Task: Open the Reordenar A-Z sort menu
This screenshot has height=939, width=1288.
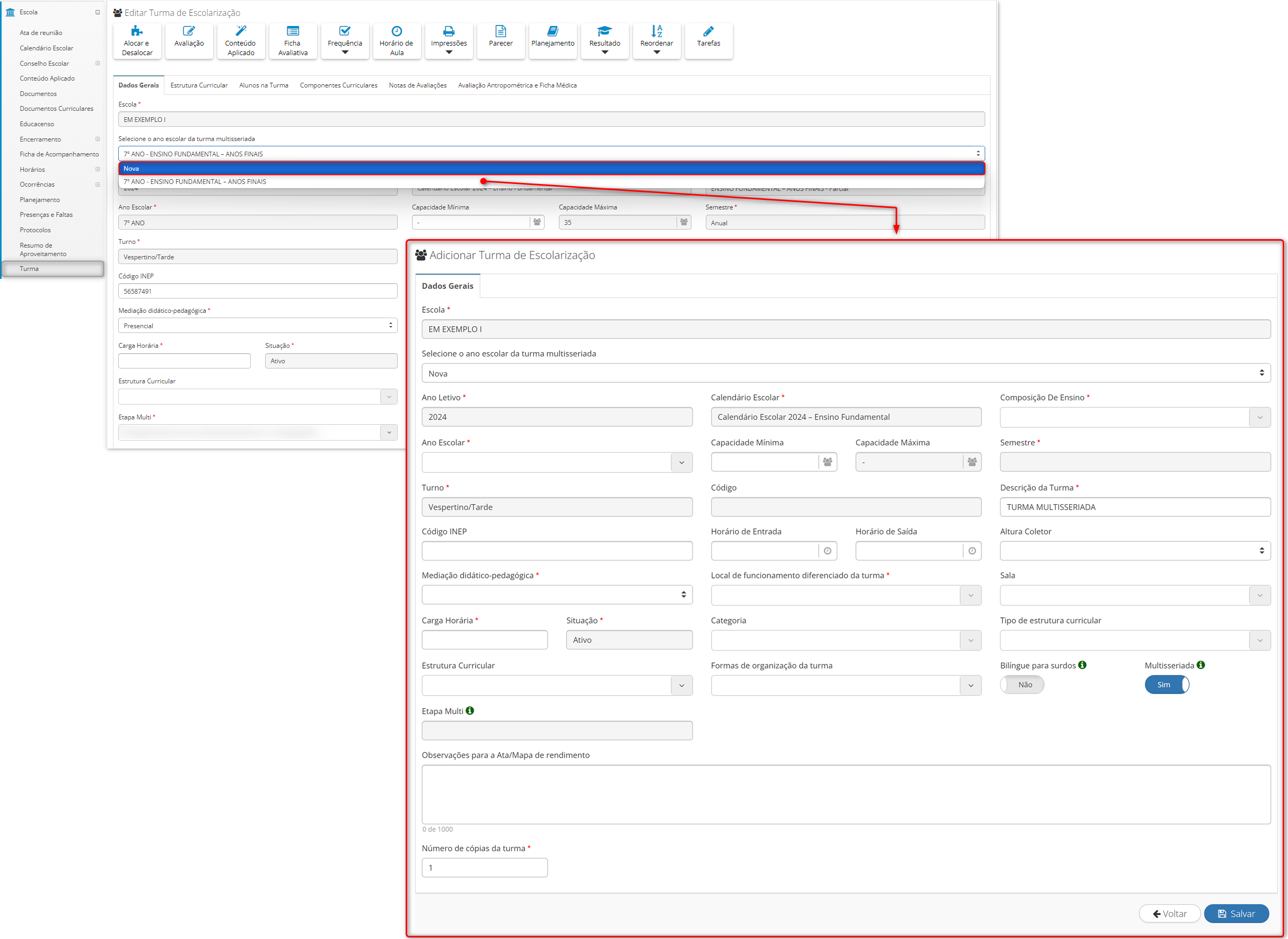Action: click(656, 40)
